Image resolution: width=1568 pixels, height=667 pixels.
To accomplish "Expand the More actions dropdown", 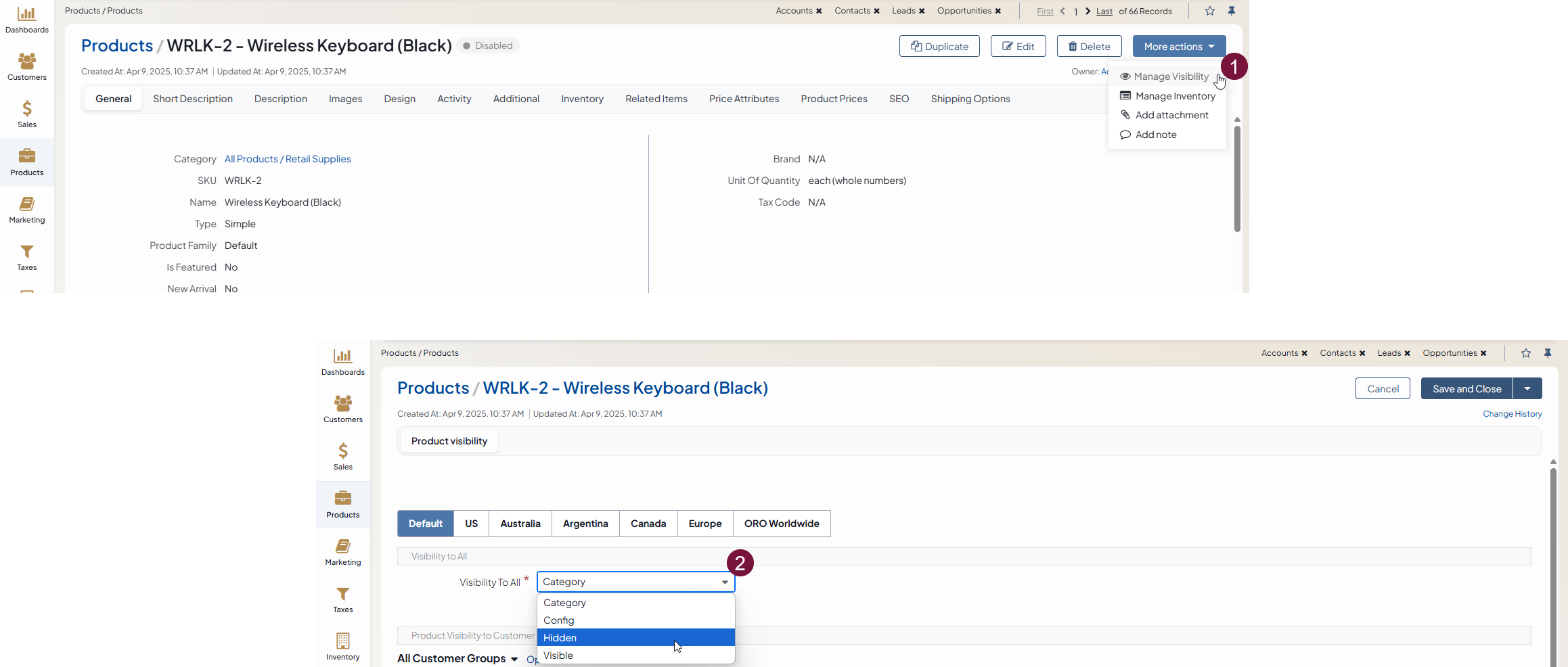I will click(1179, 47).
